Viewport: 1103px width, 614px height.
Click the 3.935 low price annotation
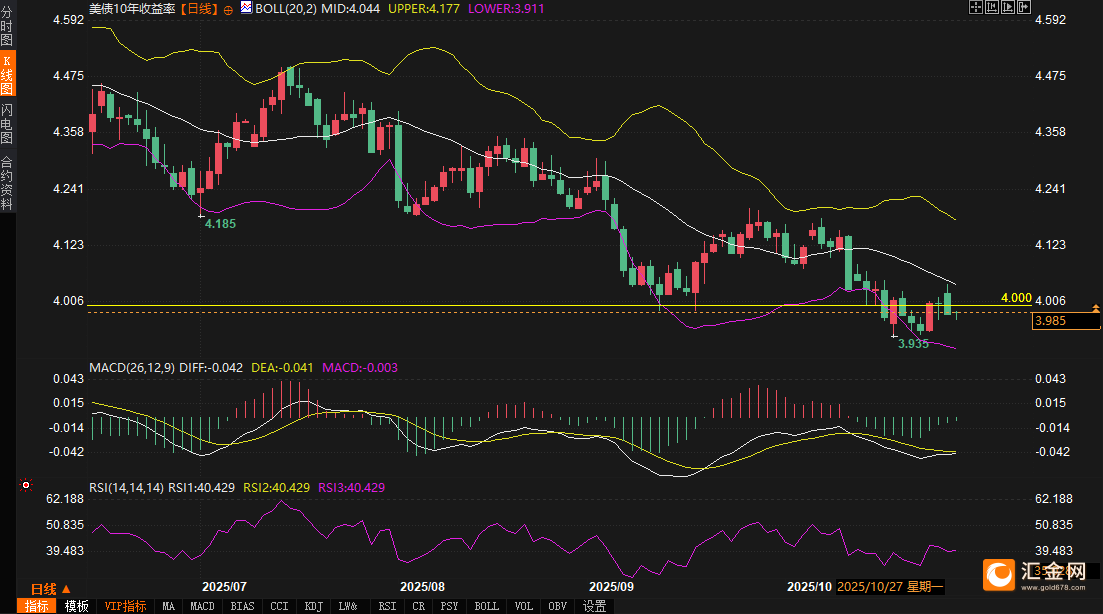point(913,344)
